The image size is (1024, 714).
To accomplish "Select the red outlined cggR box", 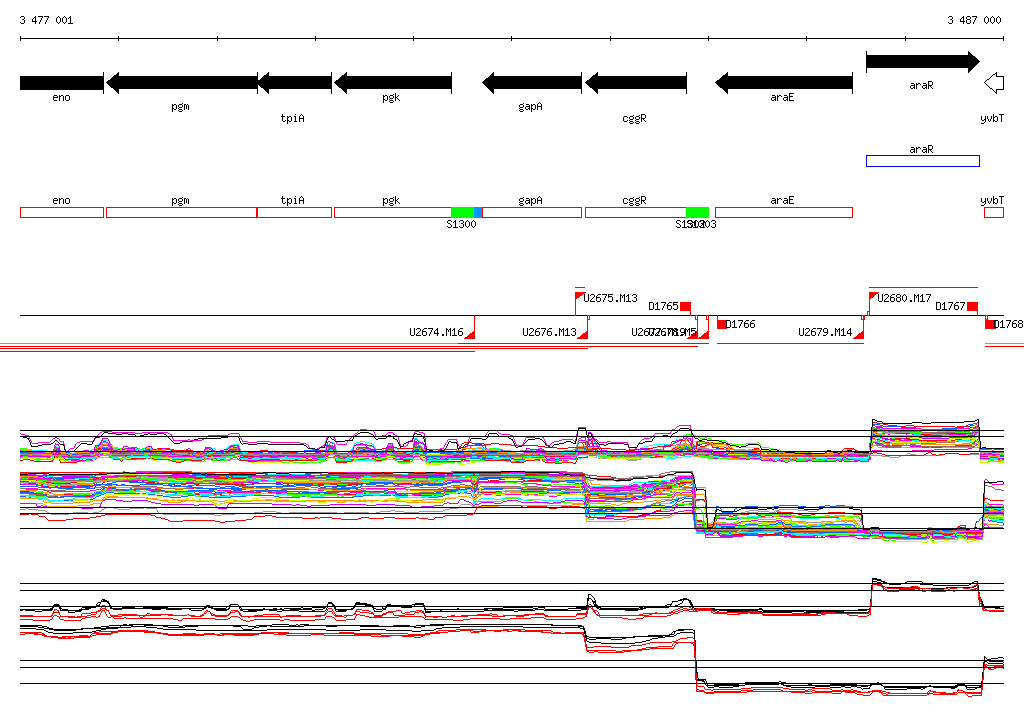I will pyautogui.click(x=635, y=212).
